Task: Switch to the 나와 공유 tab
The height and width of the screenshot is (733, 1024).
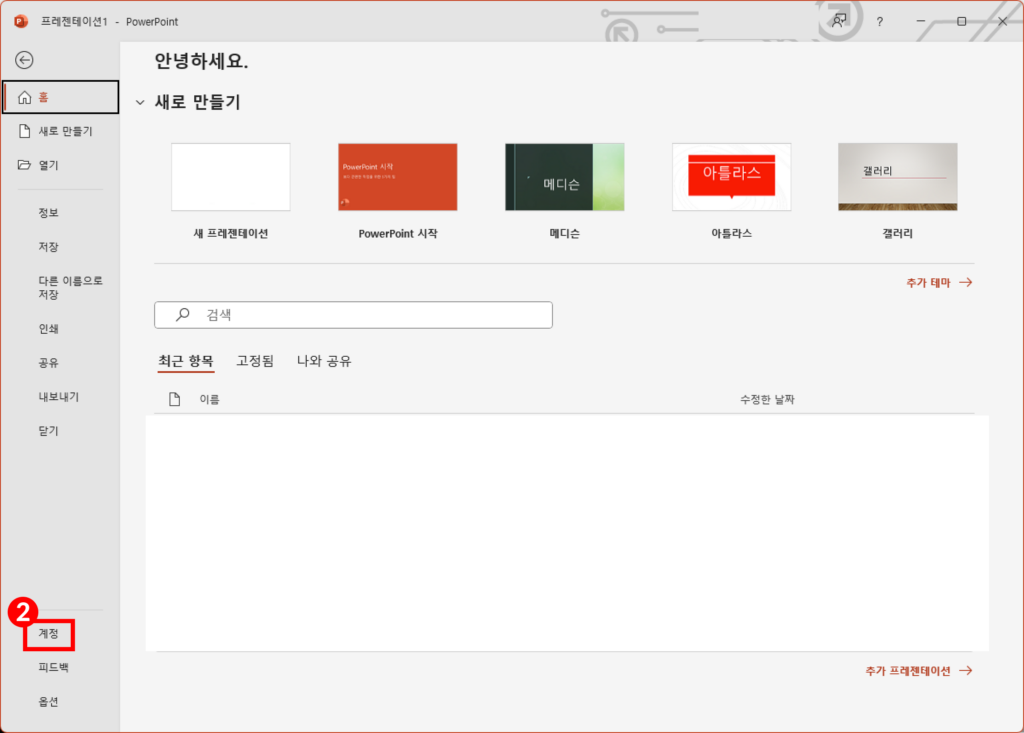Action: [x=325, y=361]
